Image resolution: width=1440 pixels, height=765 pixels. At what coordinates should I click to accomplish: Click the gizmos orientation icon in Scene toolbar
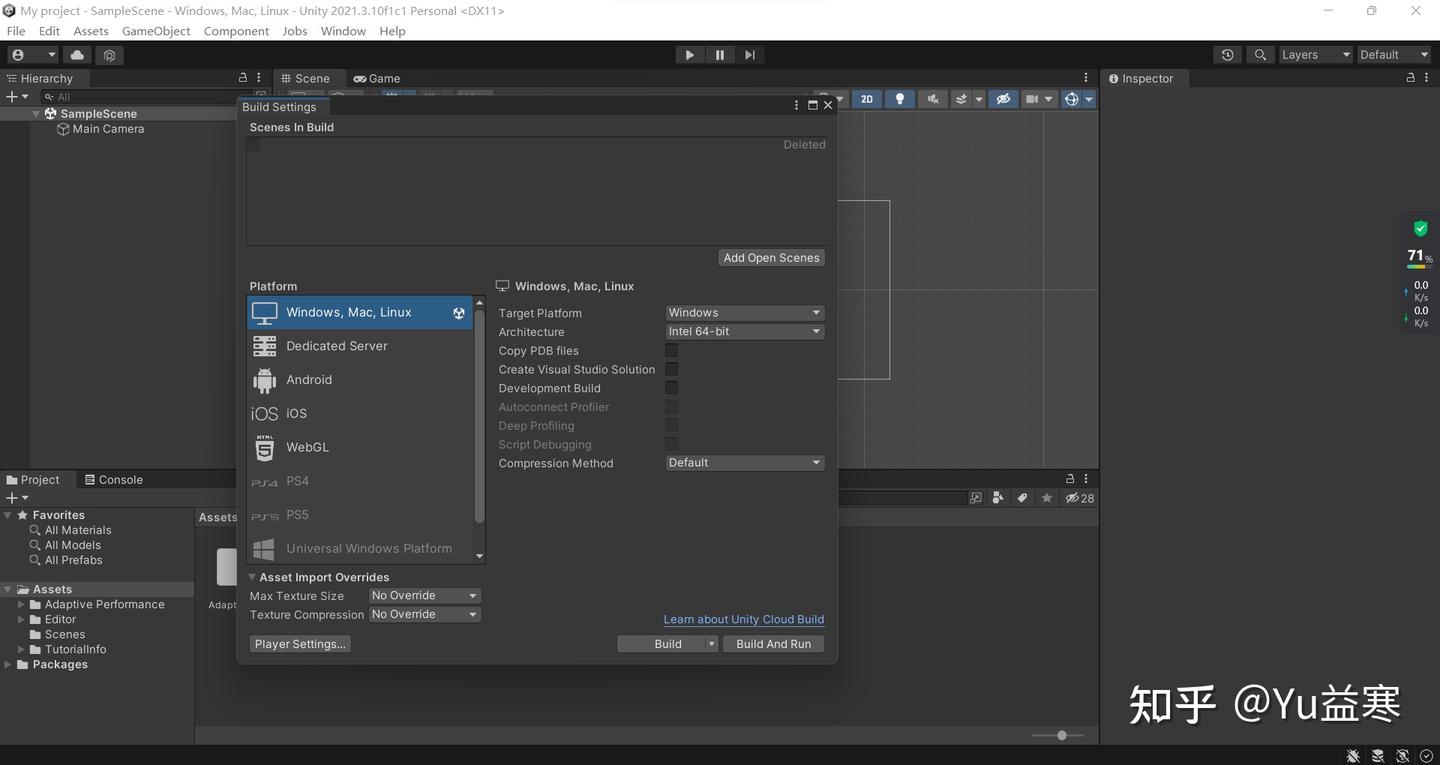pyautogui.click(x=1071, y=98)
